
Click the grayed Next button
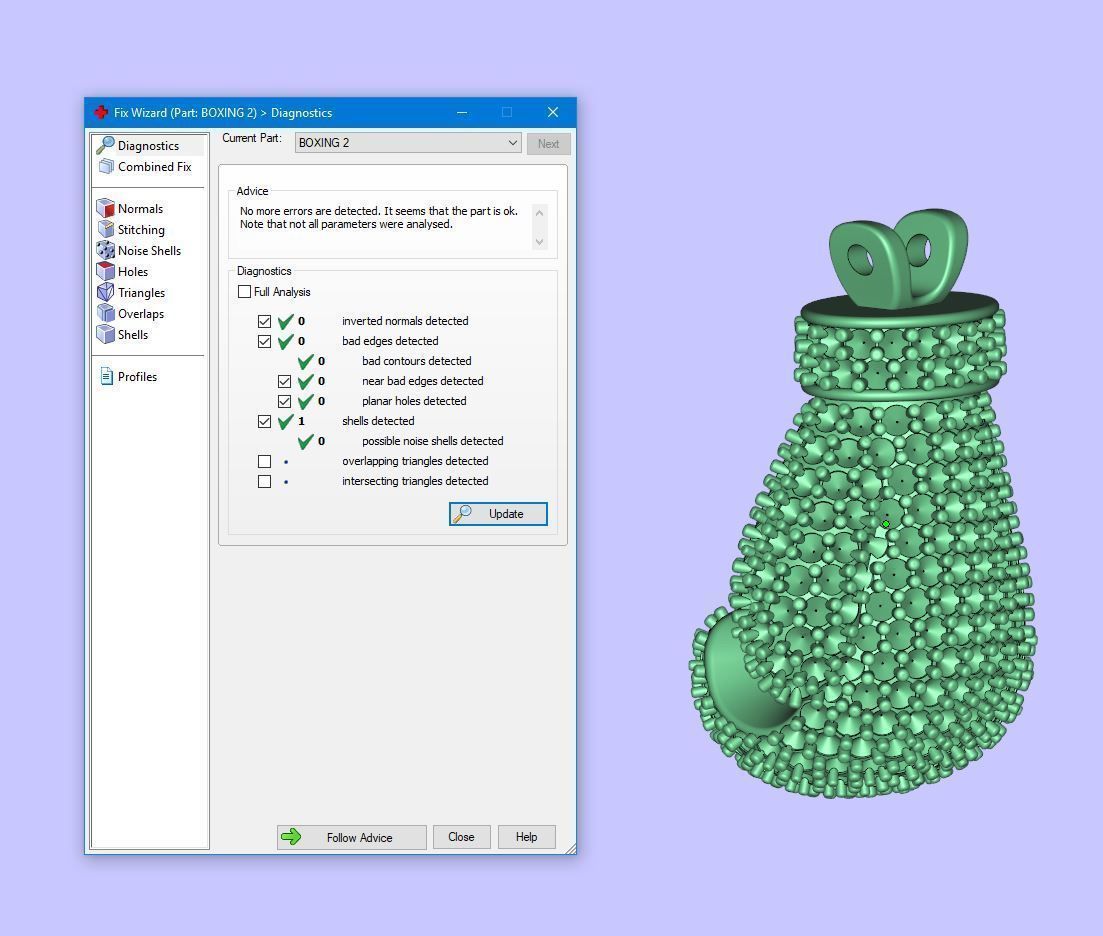(549, 143)
